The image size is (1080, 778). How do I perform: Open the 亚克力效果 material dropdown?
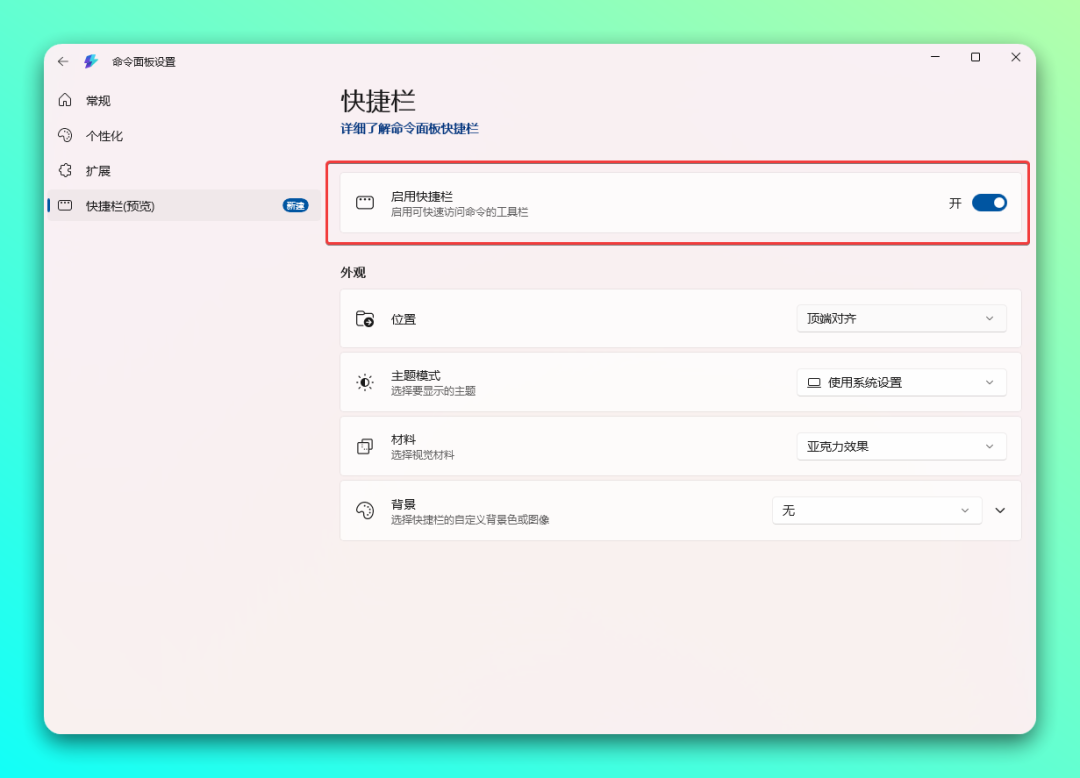(901, 446)
